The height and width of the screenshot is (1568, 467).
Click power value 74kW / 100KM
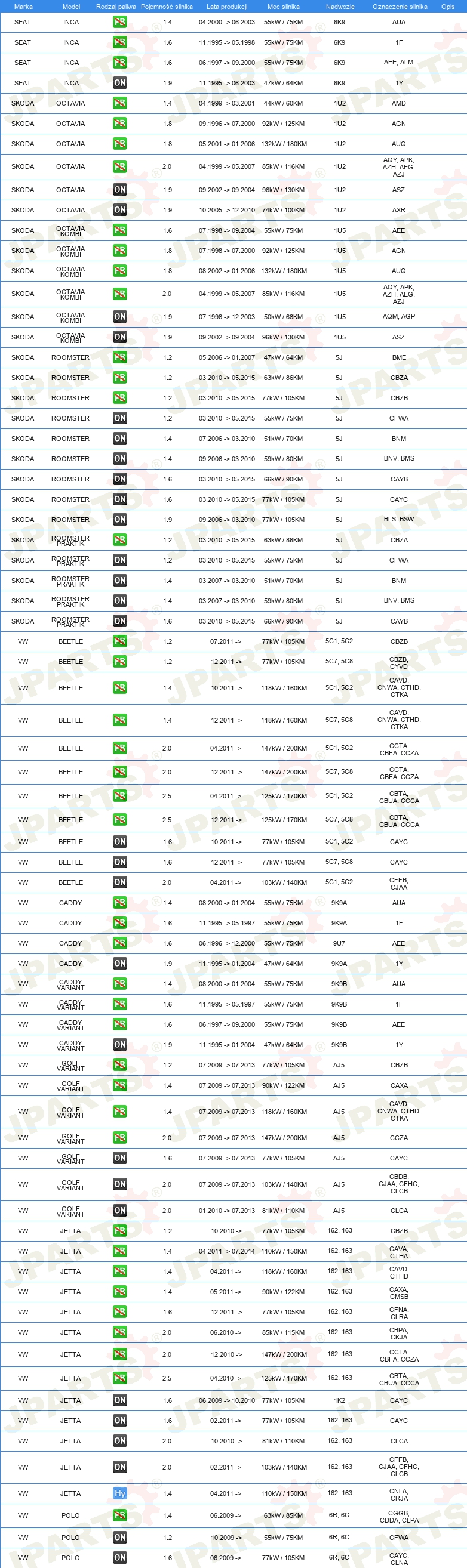pos(283,210)
